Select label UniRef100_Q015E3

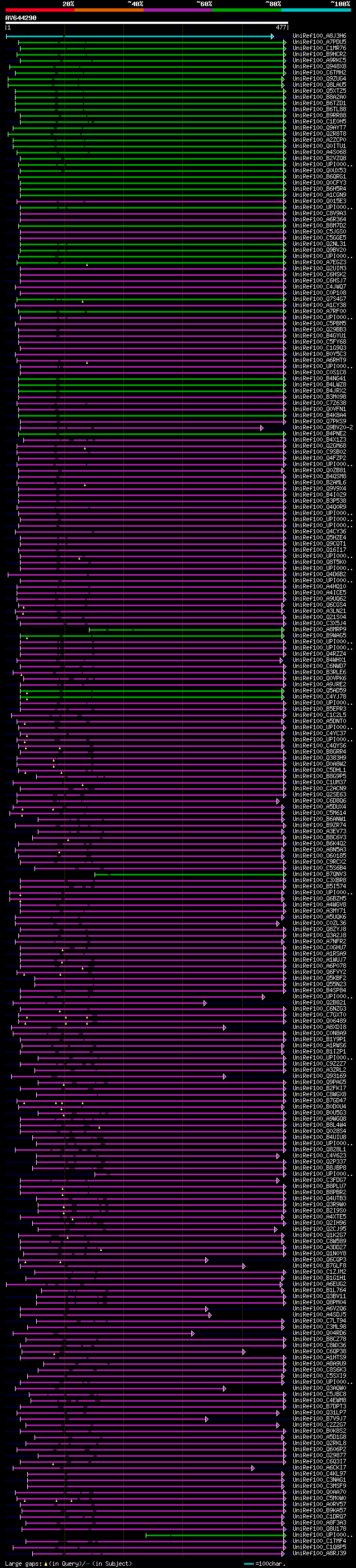click(319, 201)
